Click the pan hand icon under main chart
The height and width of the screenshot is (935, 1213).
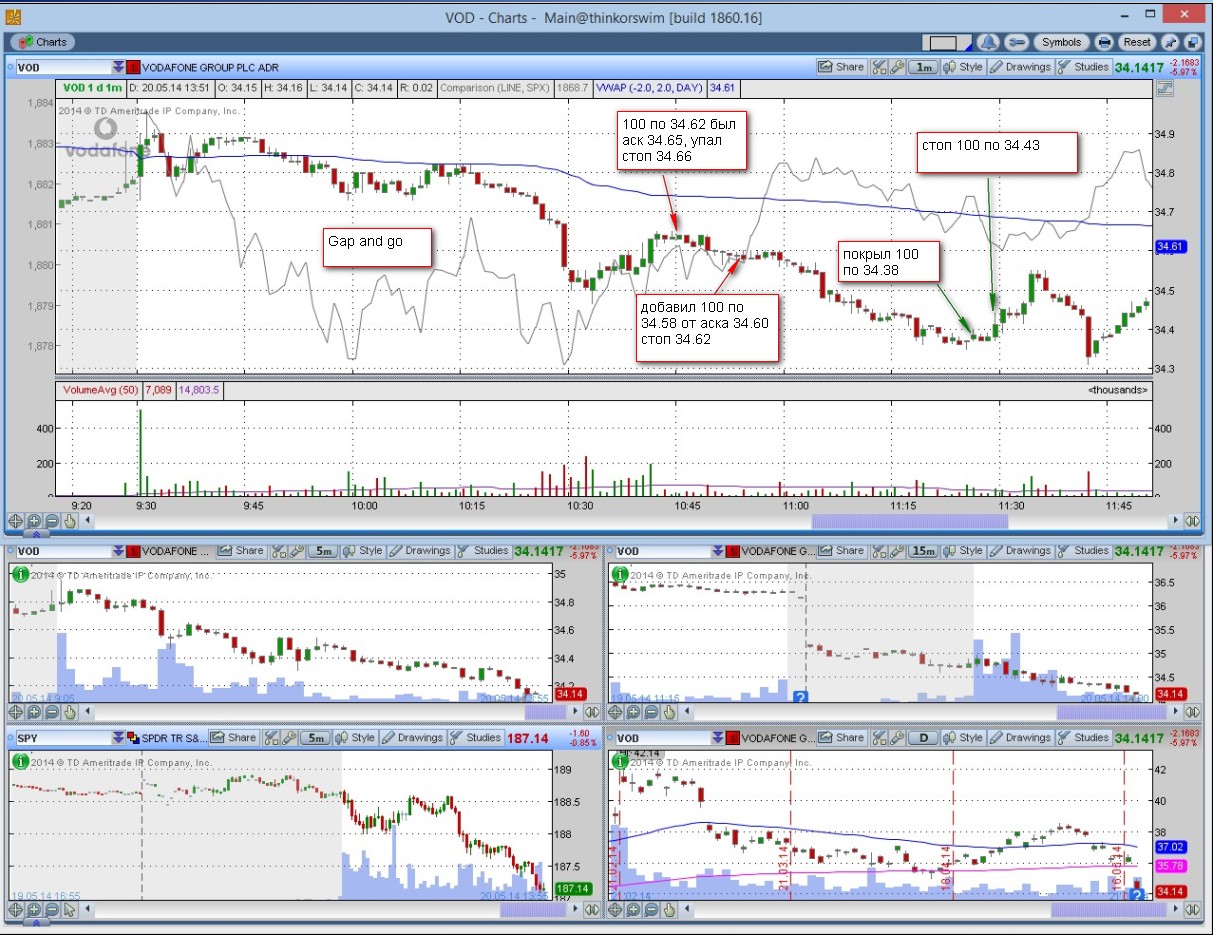[70, 521]
